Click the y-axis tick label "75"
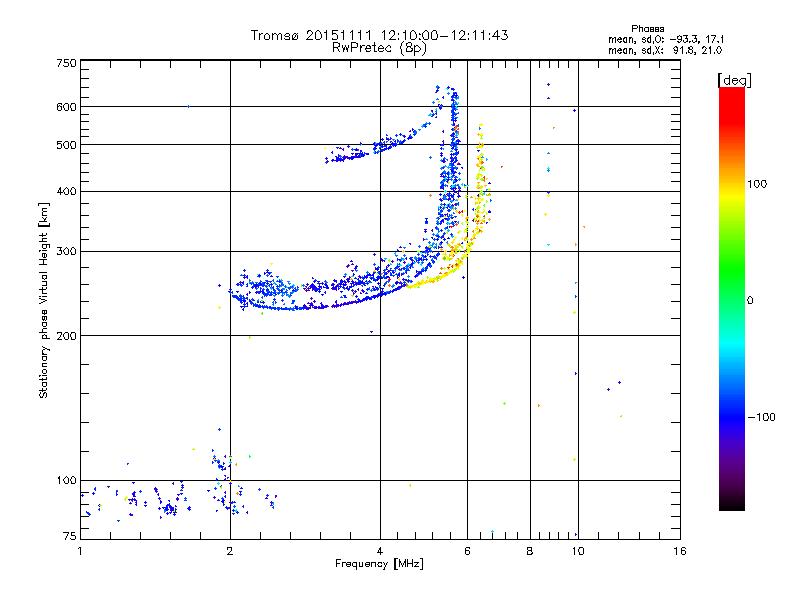This screenshot has width=800, height=600. [x=70, y=536]
